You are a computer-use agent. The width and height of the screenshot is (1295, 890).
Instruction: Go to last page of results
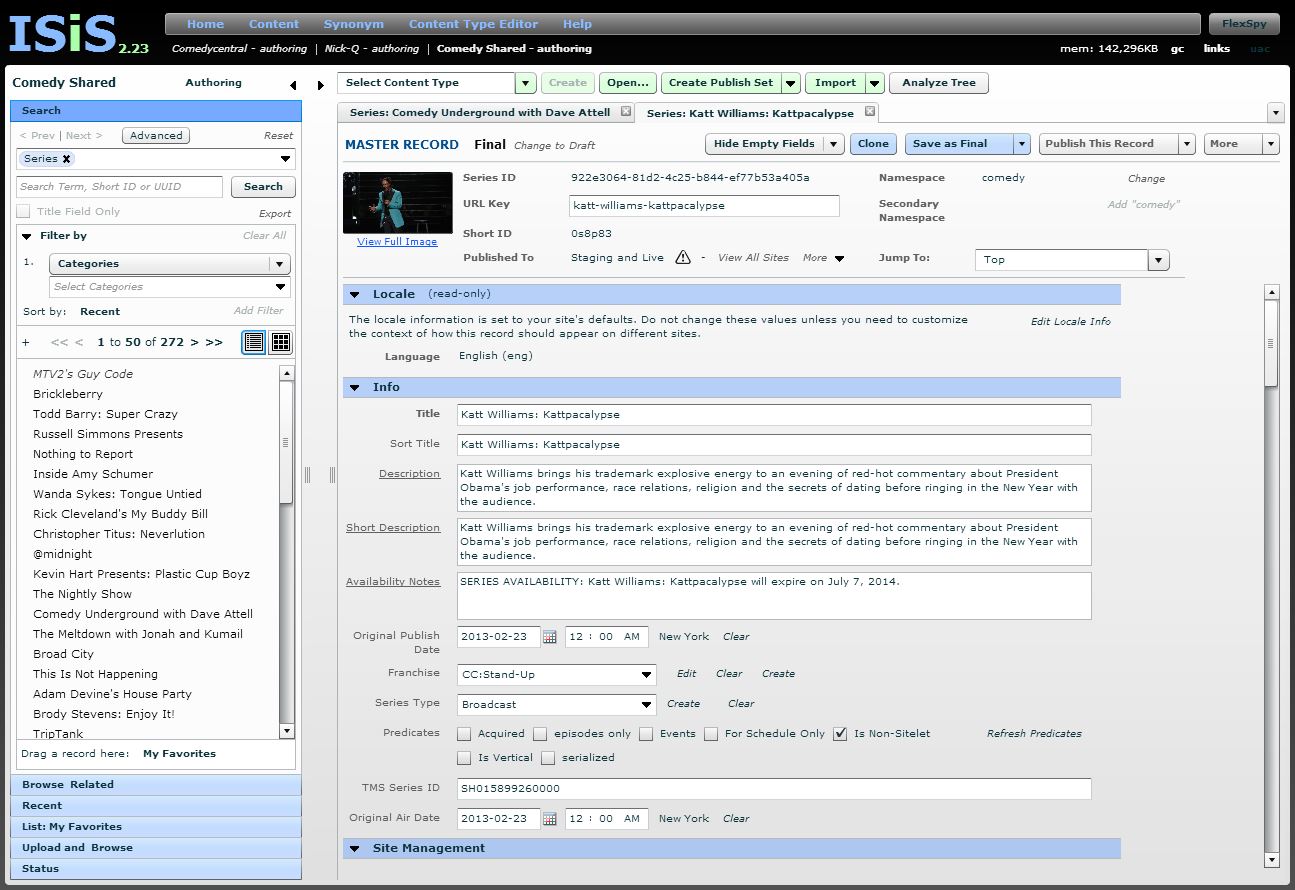point(214,342)
